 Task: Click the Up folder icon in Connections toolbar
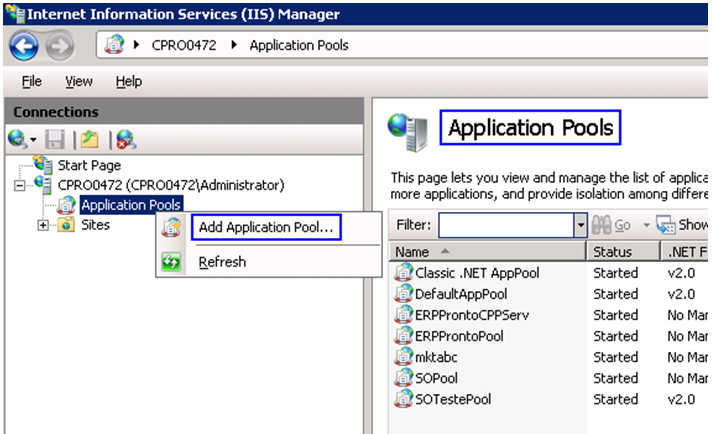[x=90, y=139]
